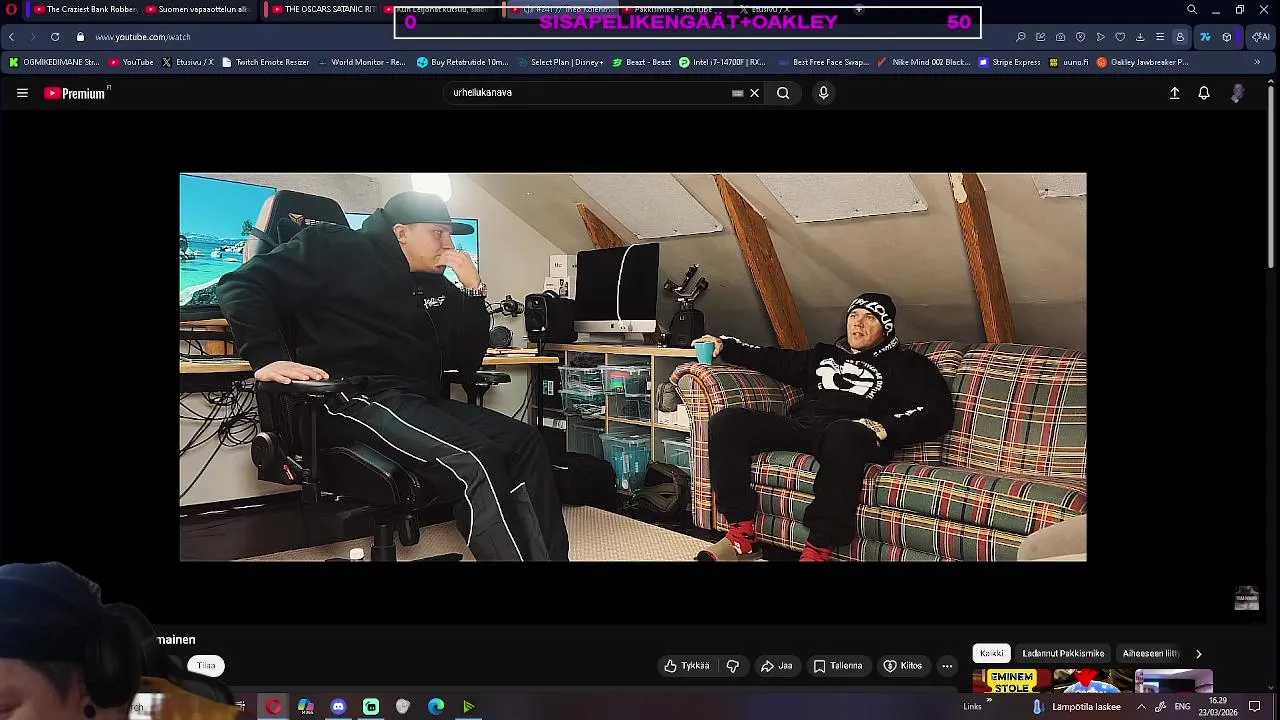Clear the search query with the X icon
This screenshot has height=720, width=1280.
(755, 93)
